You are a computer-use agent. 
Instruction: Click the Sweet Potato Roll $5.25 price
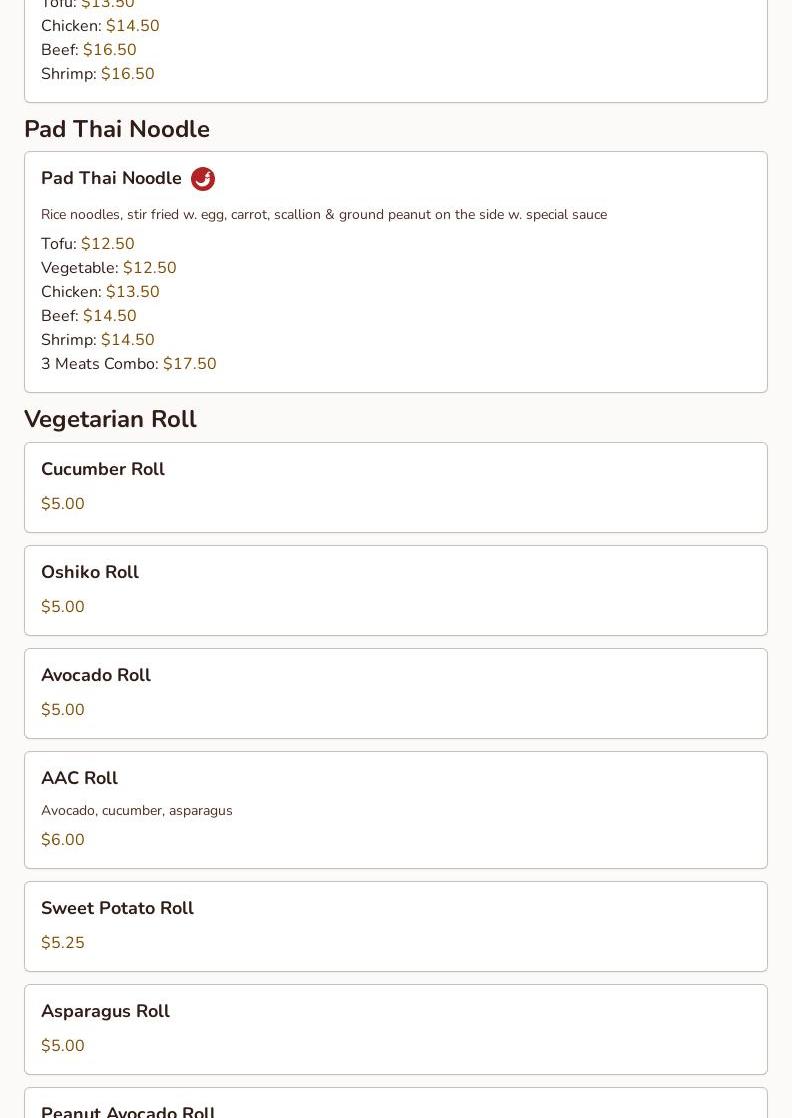pyautogui.click(x=63, y=943)
